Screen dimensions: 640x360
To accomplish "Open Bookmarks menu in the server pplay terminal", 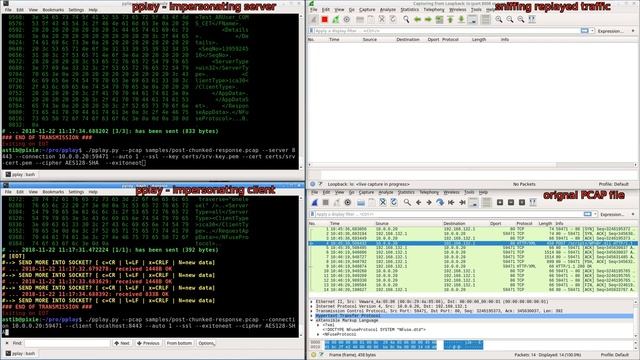I will tap(53, 10).
